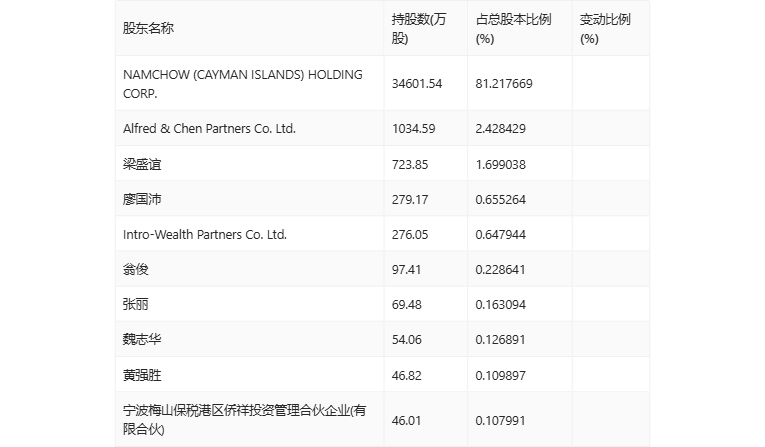Click the 变动比例(%) column header
The height and width of the screenshot is (447, 765).
[x=605, y=29]
